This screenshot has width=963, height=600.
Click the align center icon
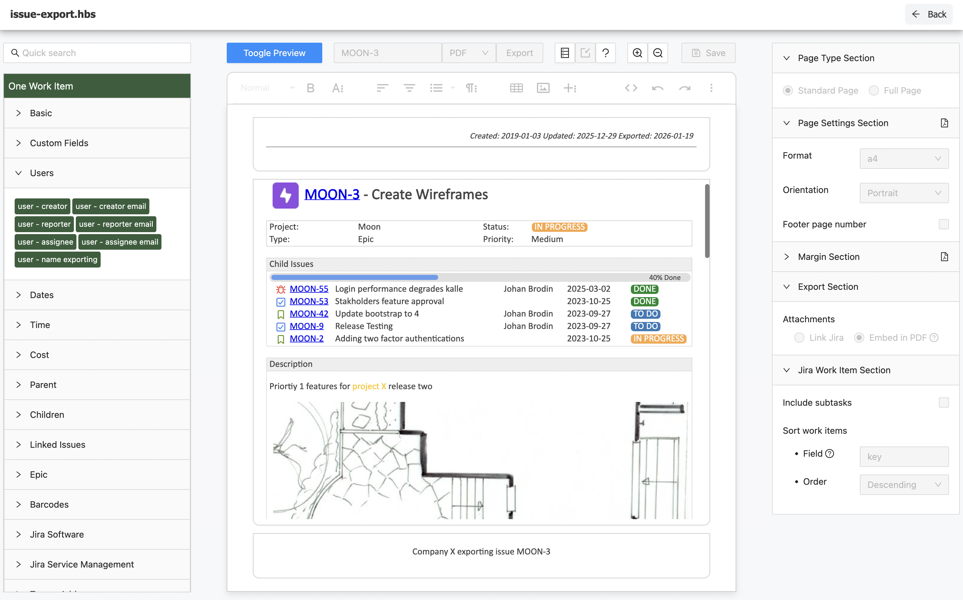(x=409, y=88)
